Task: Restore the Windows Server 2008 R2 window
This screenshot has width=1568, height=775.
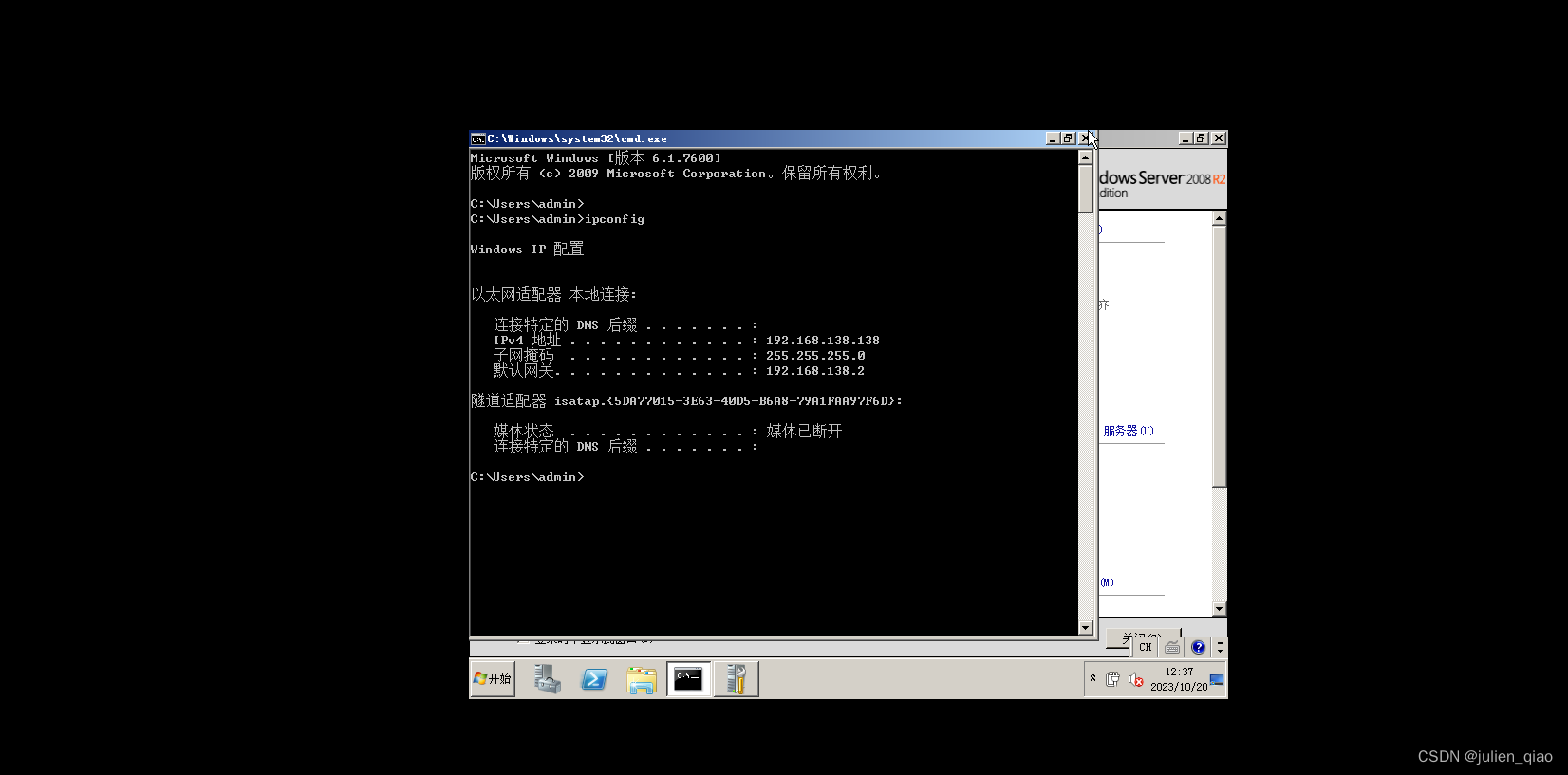Action: (1202, 138)
